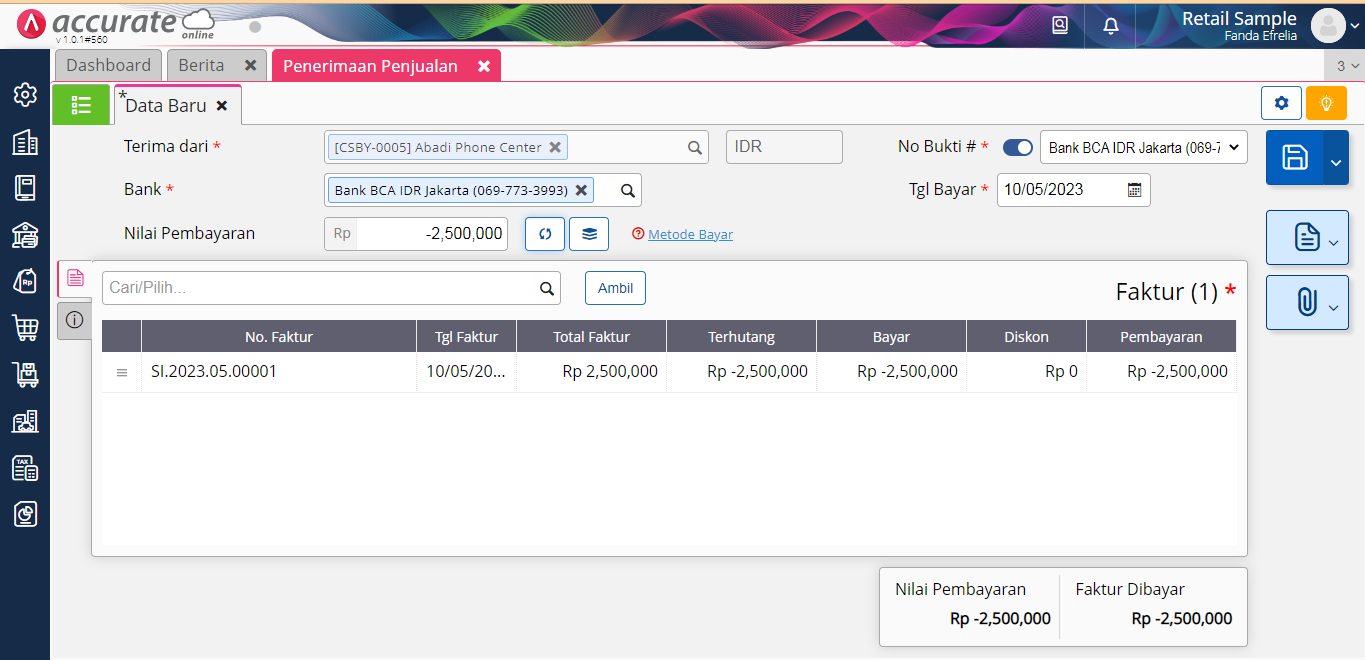Remove the Bank BCA IDR Jakarta tag

pos(581,190)
